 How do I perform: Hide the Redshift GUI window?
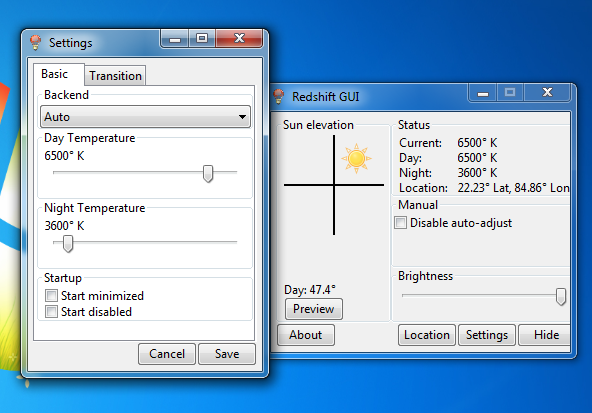pyautogui.click(x=545, y=335)
